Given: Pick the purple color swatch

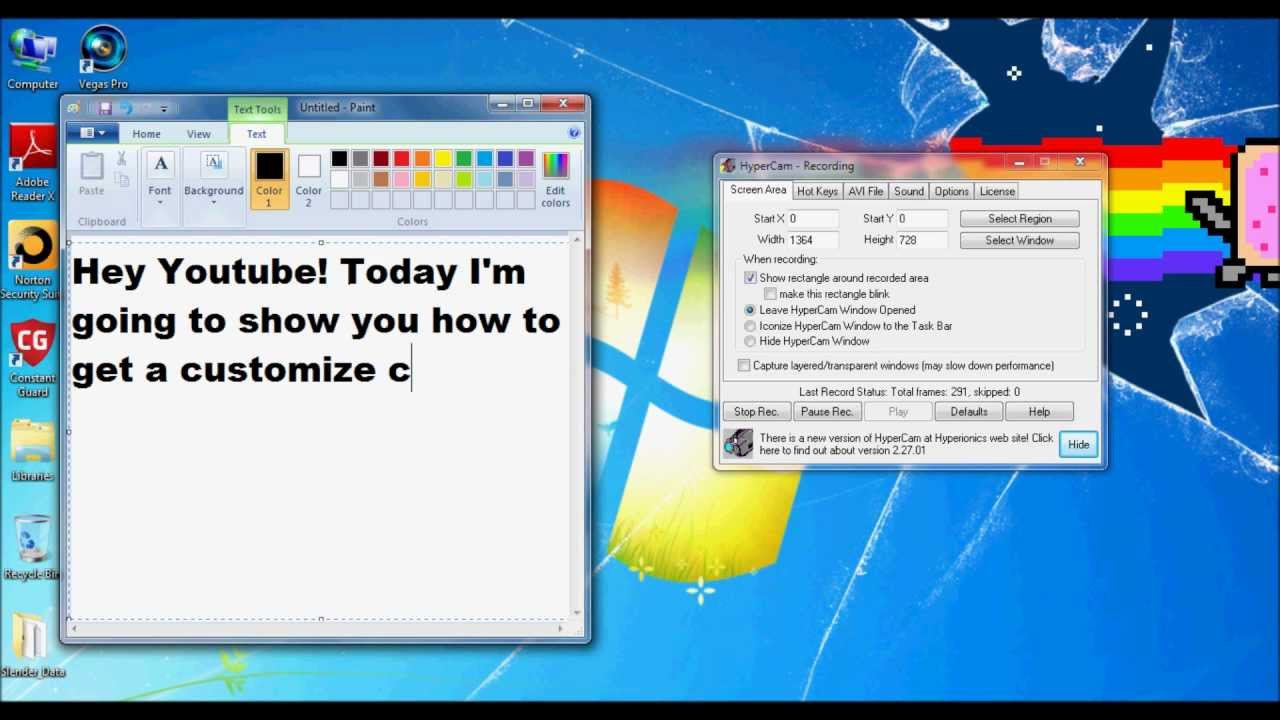Looking at the screenshot, I should point(526,159).
